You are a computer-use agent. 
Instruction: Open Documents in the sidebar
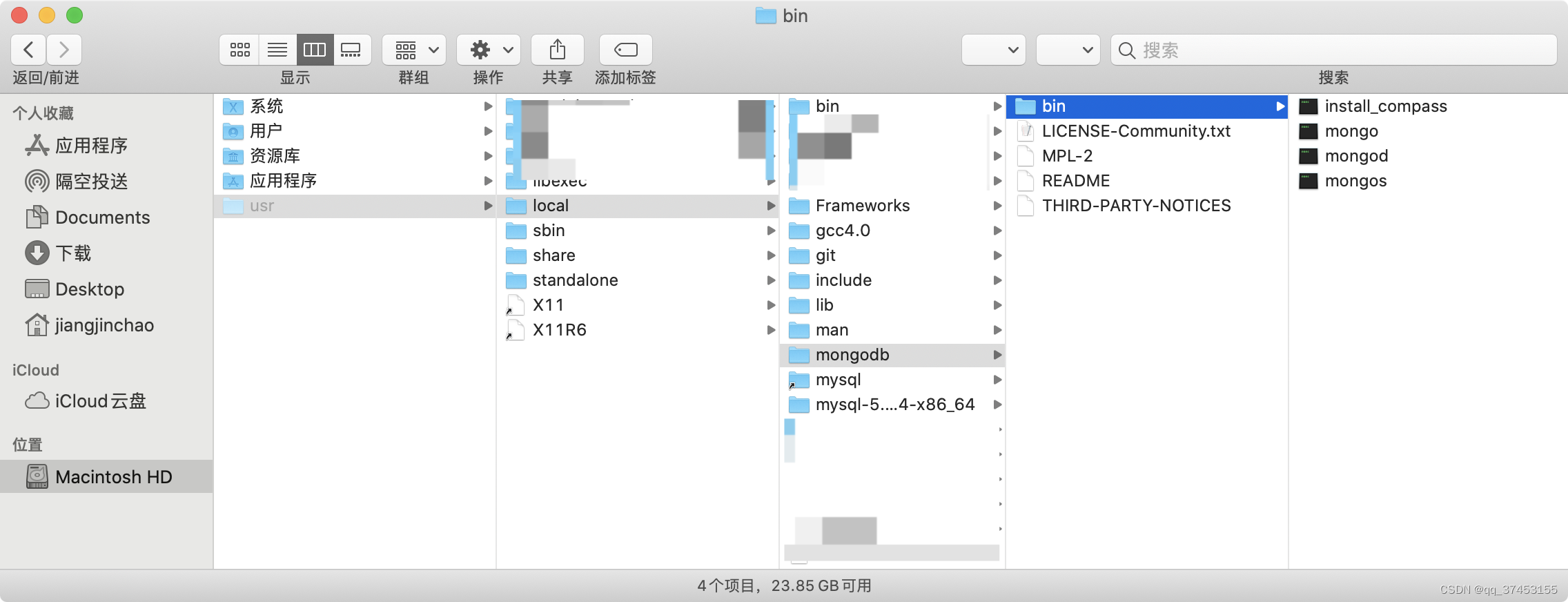click(x=106, y=217)
